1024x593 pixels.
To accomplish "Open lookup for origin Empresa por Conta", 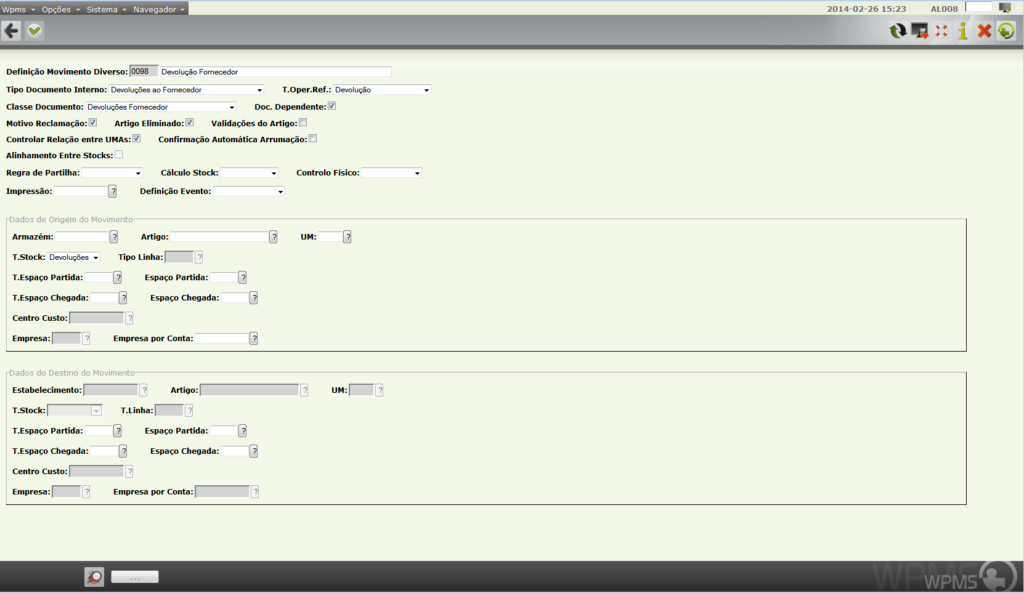I will pyautogui.click(x=253, y=338).
